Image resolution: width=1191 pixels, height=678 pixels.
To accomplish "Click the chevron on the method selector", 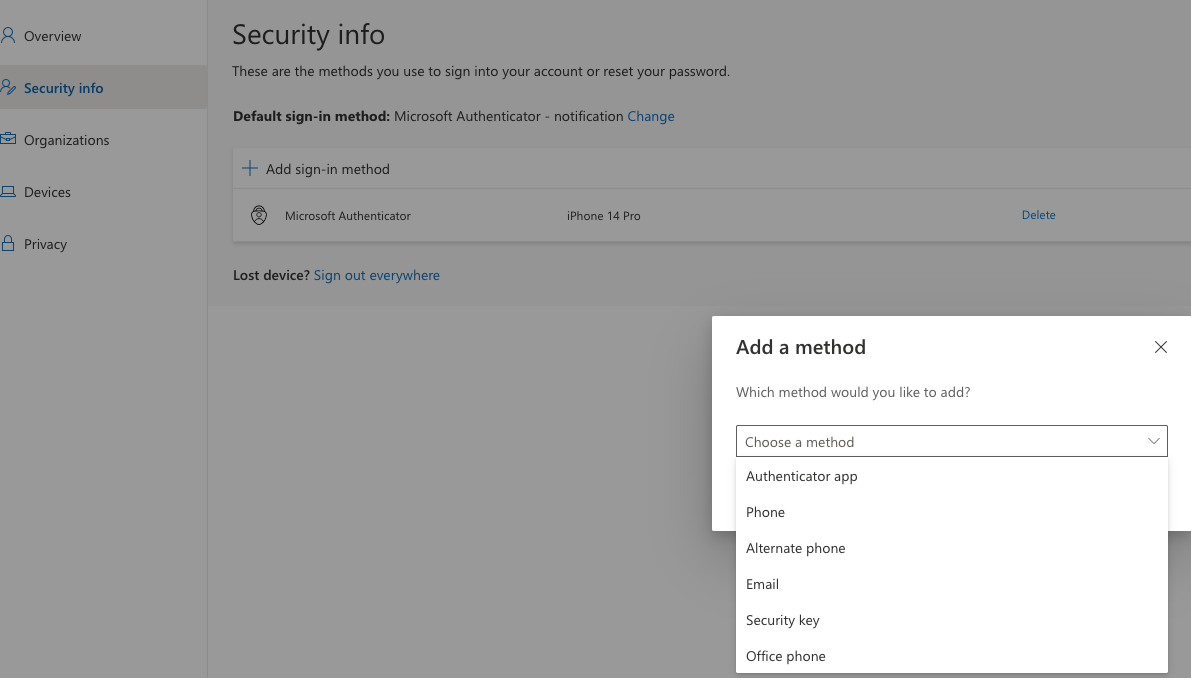I will (x=1153, y=441).
